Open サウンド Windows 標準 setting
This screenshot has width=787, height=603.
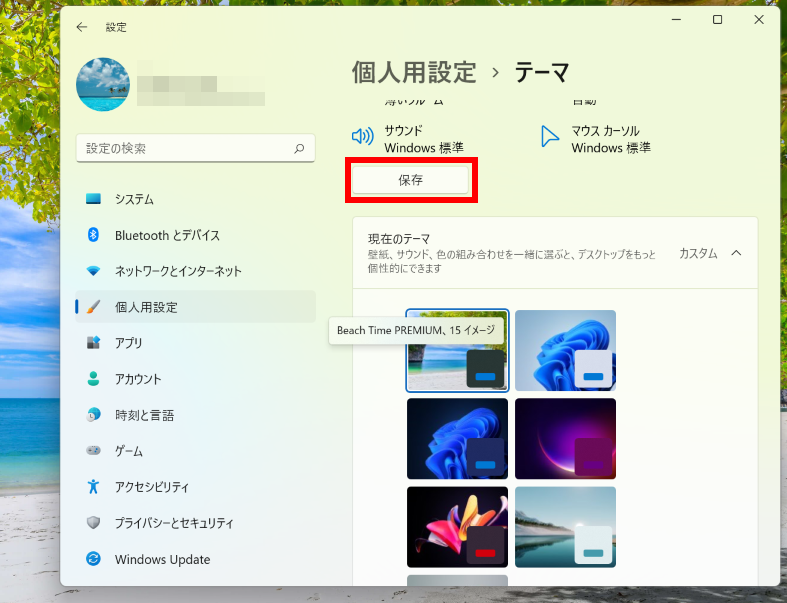pyautogui.click(x=408, y=139)
